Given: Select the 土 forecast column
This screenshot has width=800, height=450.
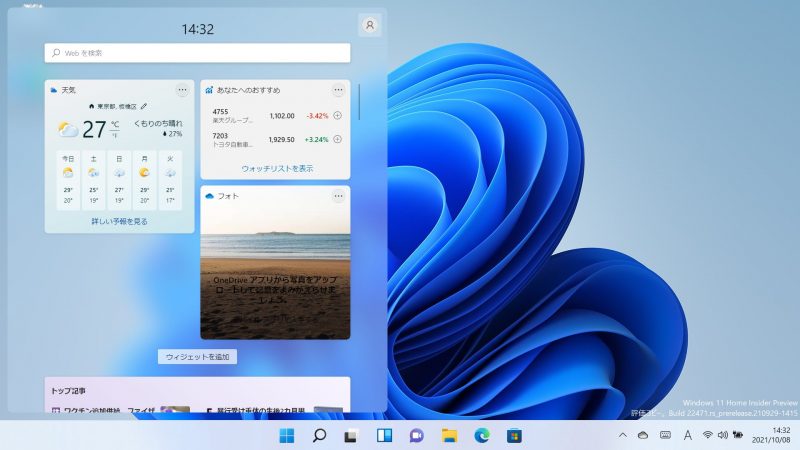Looking at the screenshot, I should [x=93, y=180].
